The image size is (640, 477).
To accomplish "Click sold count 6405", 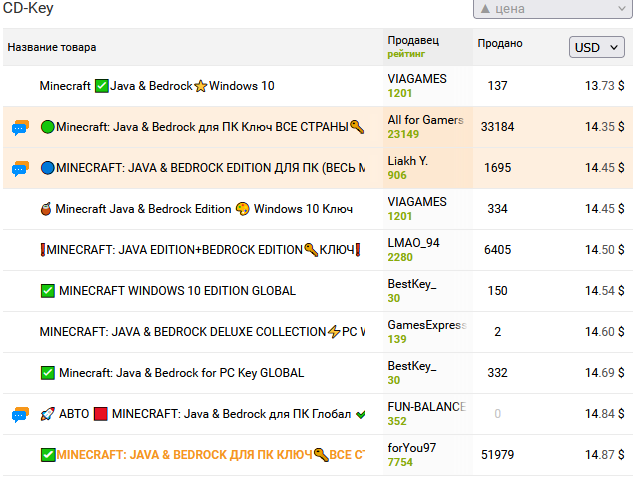I will coord(498,250).
